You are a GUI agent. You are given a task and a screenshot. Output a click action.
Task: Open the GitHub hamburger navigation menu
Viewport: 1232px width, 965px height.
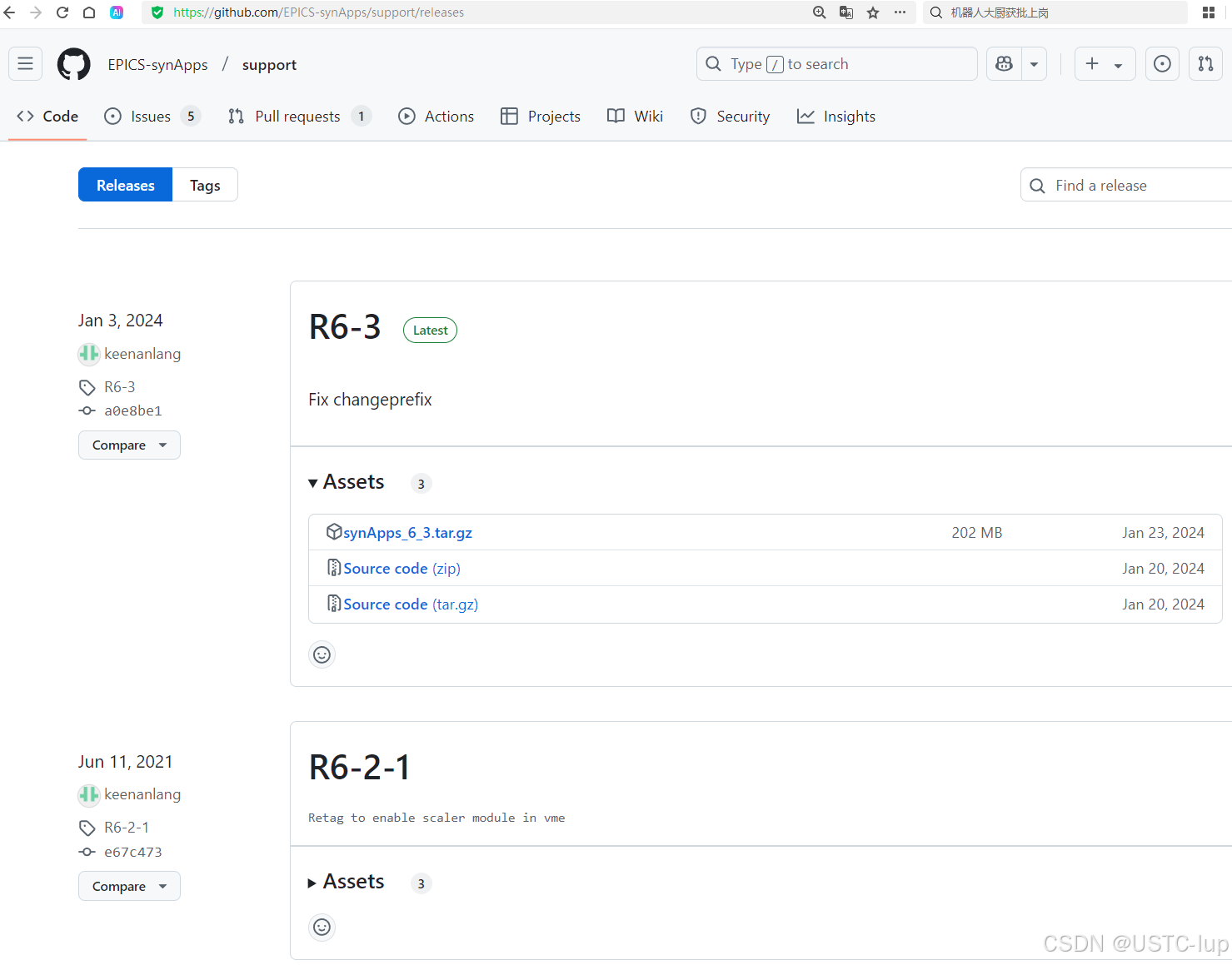[26, 64]
